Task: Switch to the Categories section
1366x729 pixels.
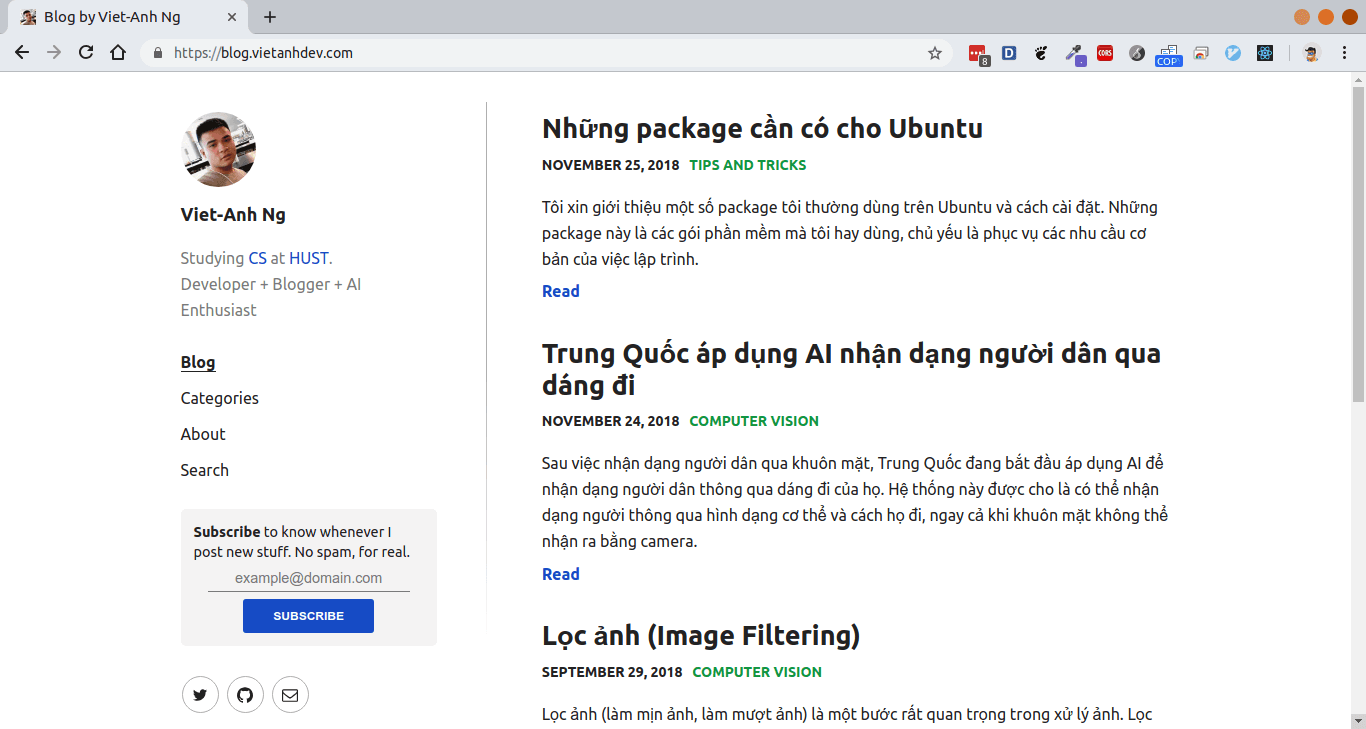Action: (x=219, y=398)
